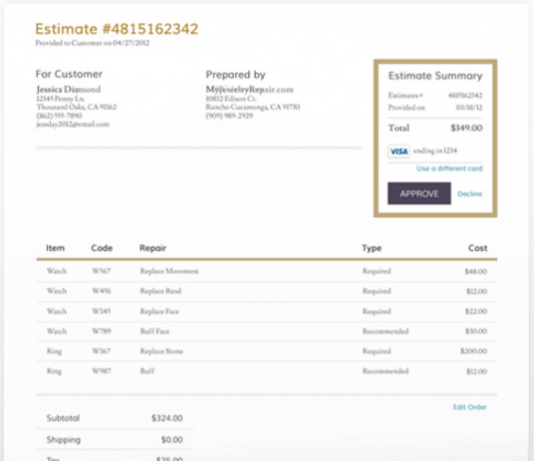Select the Code column header
The height and width of the screenshot is (463, 534).
pyautogui.click(x=101, y=248)
